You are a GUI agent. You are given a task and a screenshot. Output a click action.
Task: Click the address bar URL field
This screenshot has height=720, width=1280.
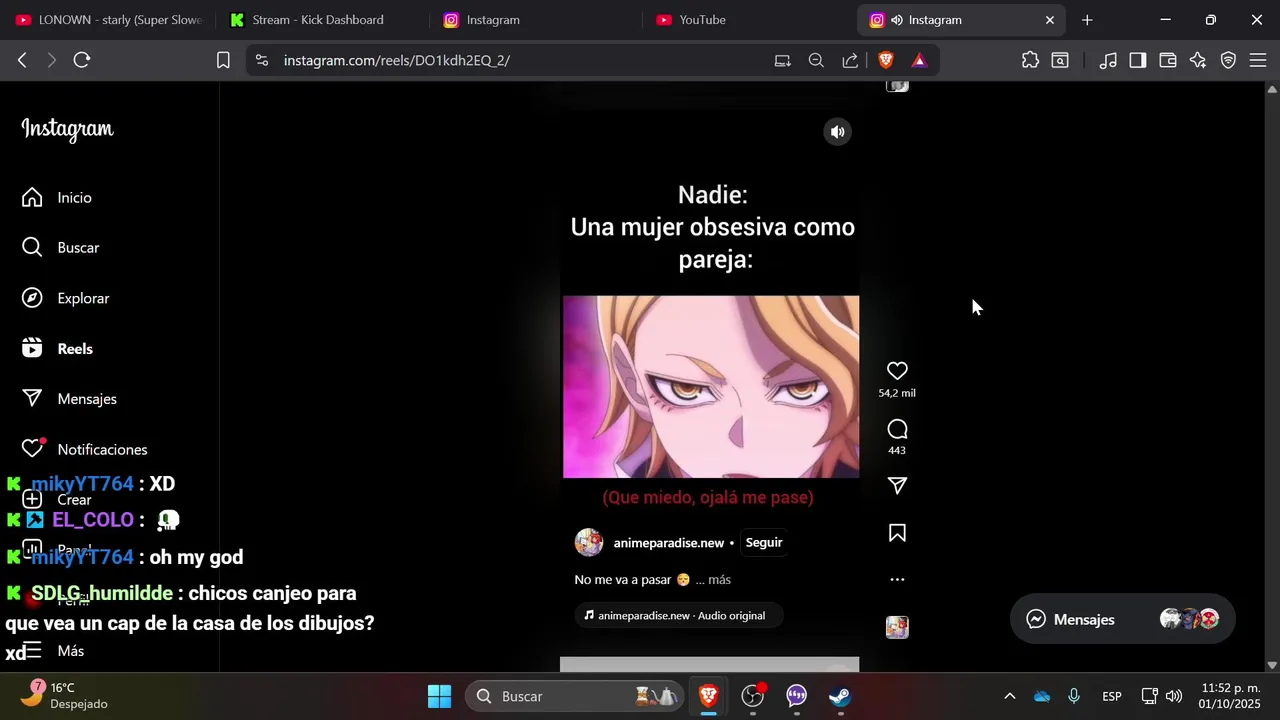click(520, 60)
